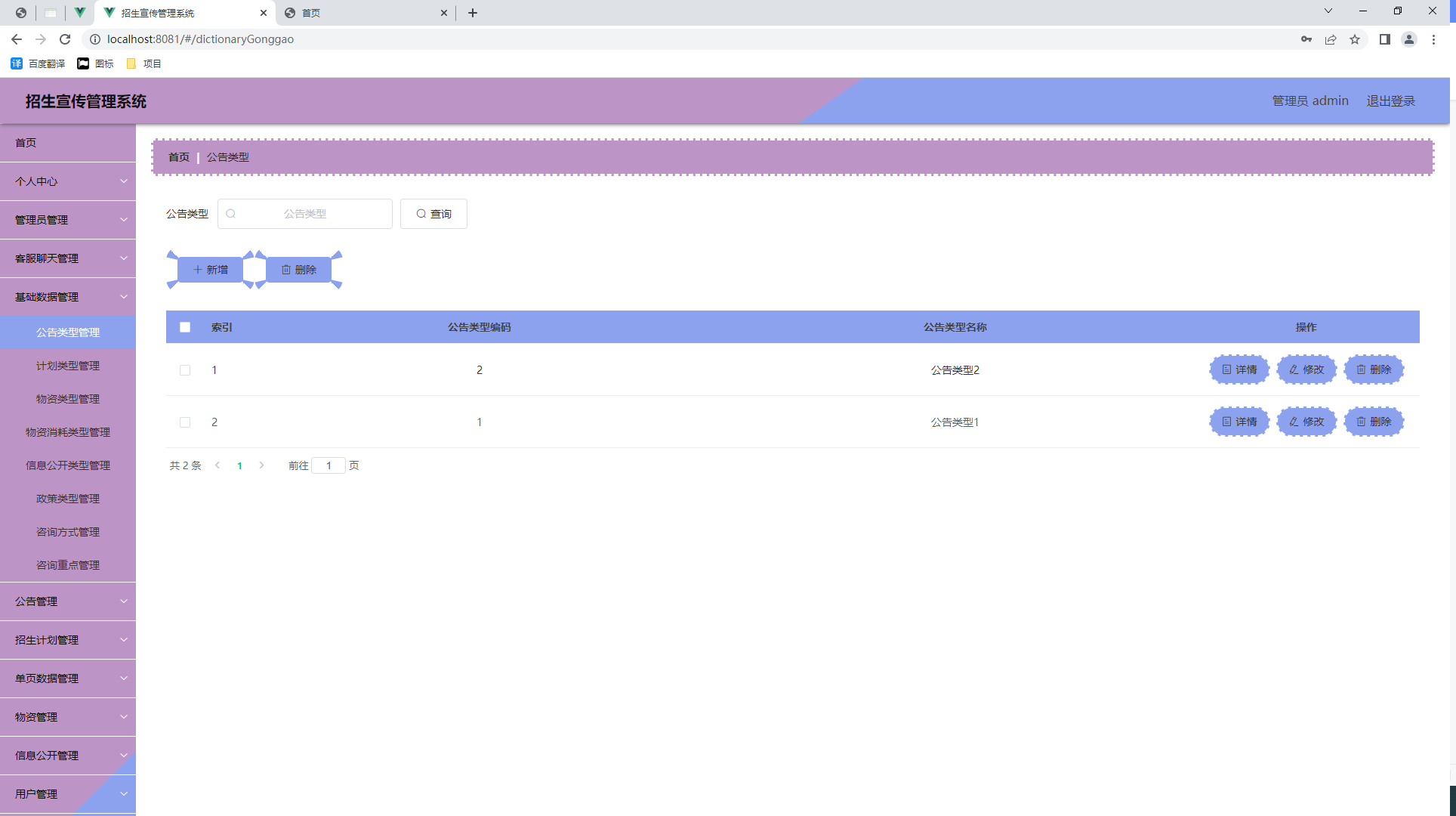Select 公告类型管理 in sidebar

tap(68, 332)
